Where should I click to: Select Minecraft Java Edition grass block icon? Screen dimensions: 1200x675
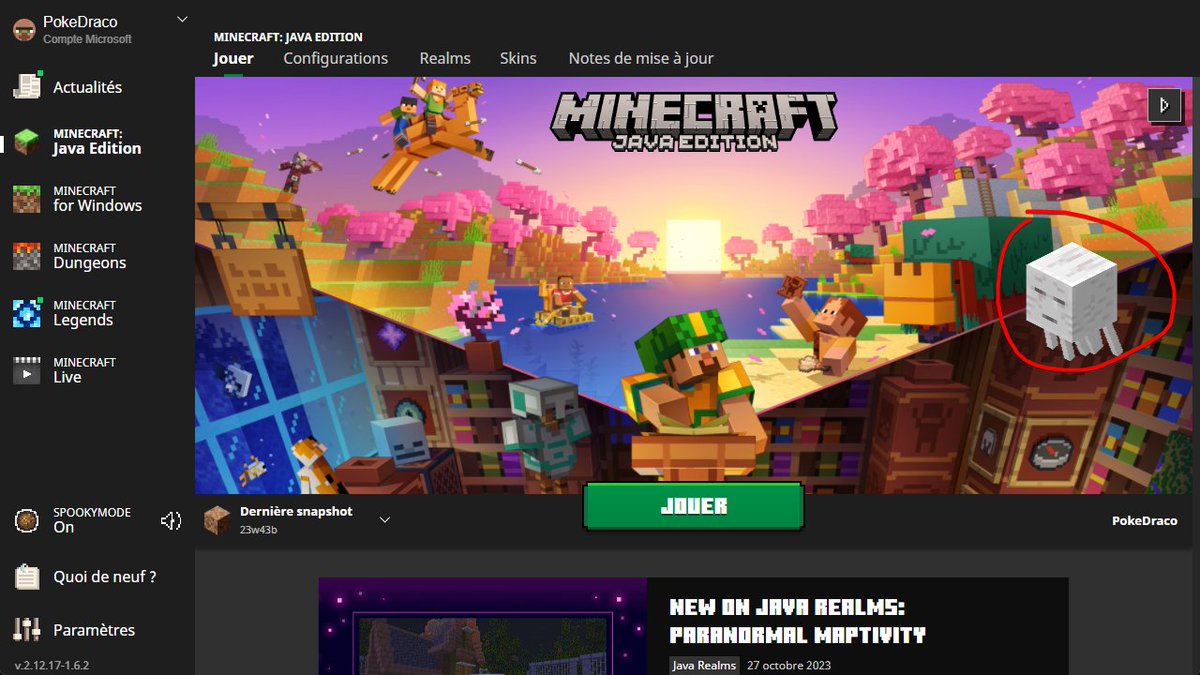[26, 141]
